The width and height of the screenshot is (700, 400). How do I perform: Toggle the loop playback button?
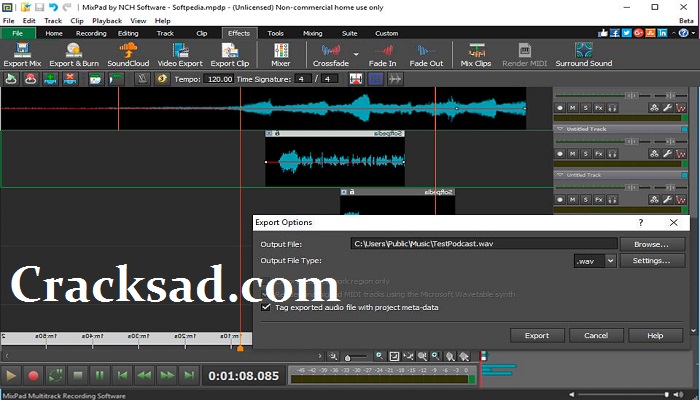[56, 375]
